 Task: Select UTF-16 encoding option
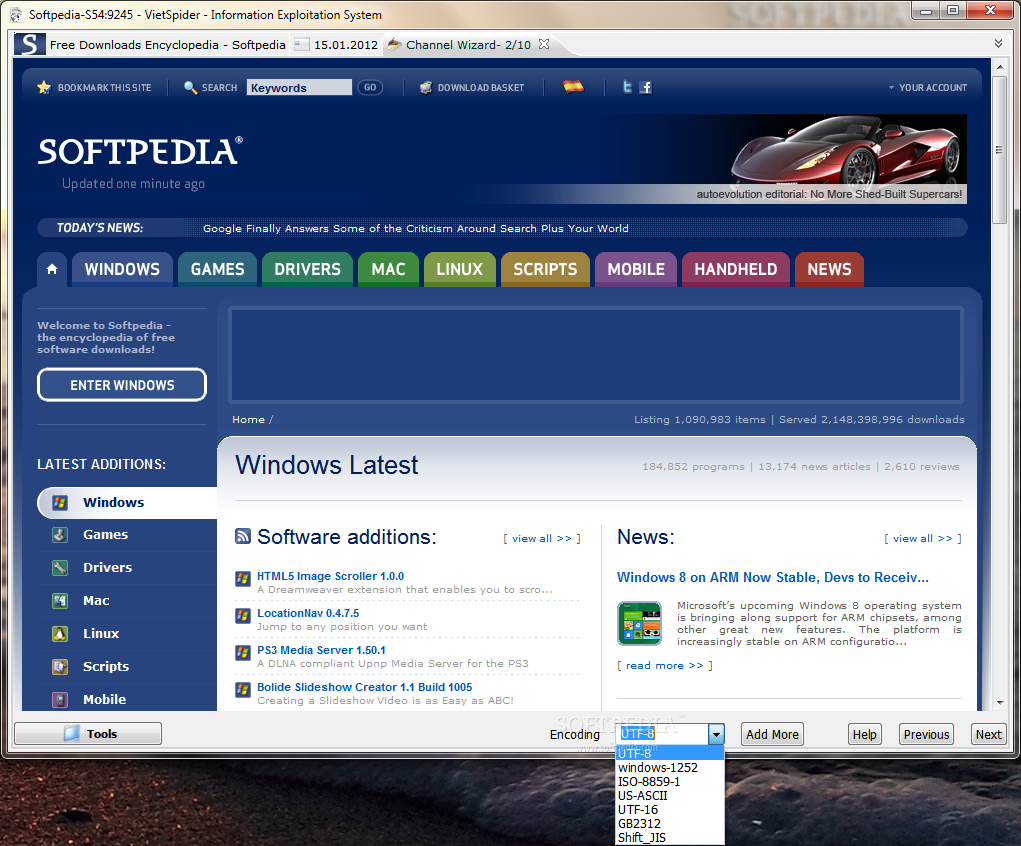[669, 810]
